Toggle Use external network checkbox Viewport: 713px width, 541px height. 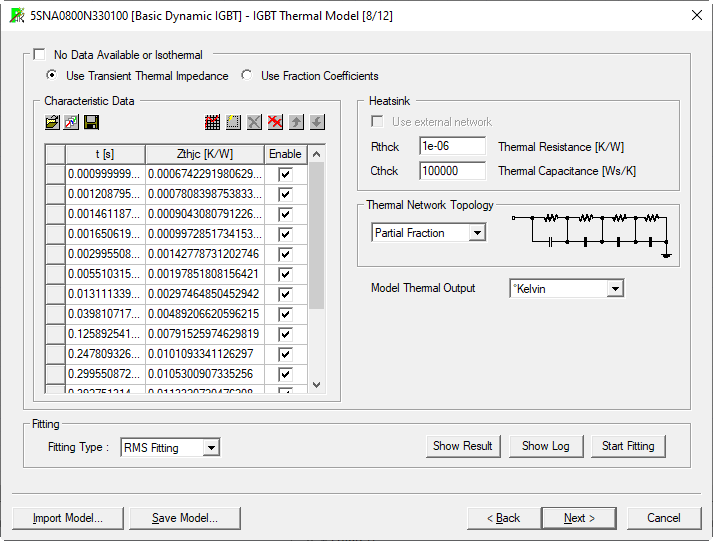(377, 121)
